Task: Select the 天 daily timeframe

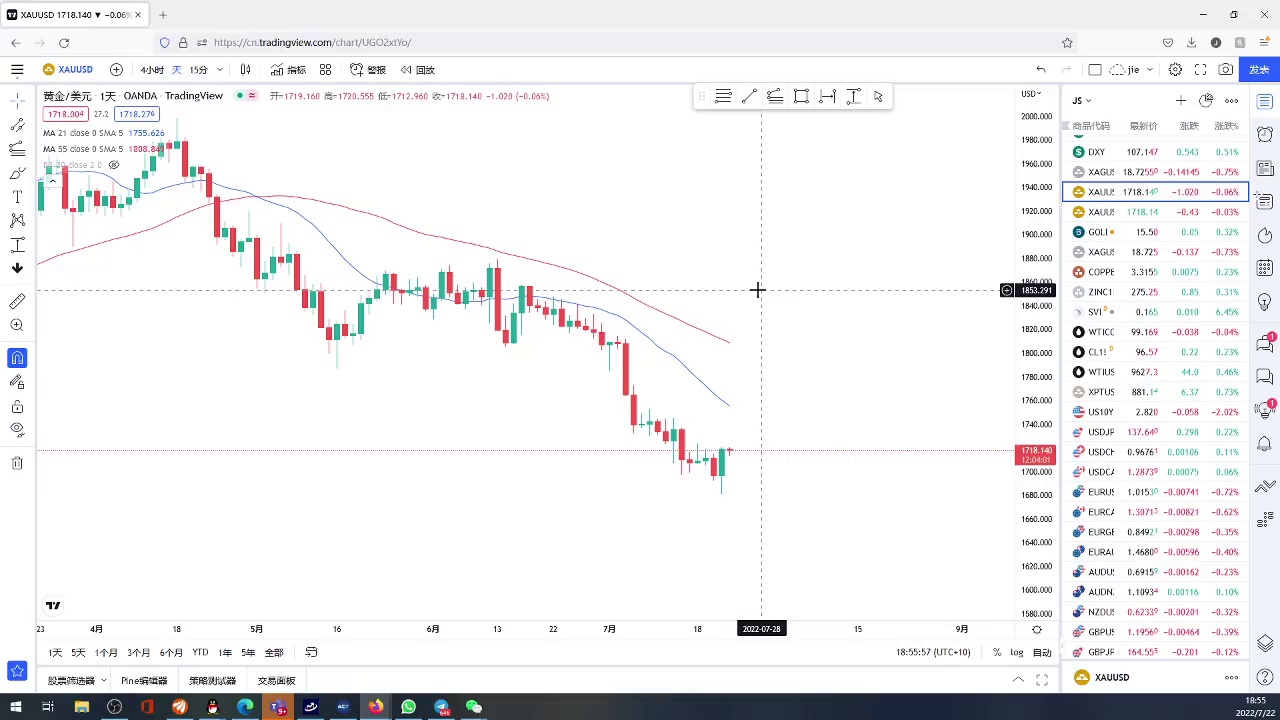Action: coord(176,70)
